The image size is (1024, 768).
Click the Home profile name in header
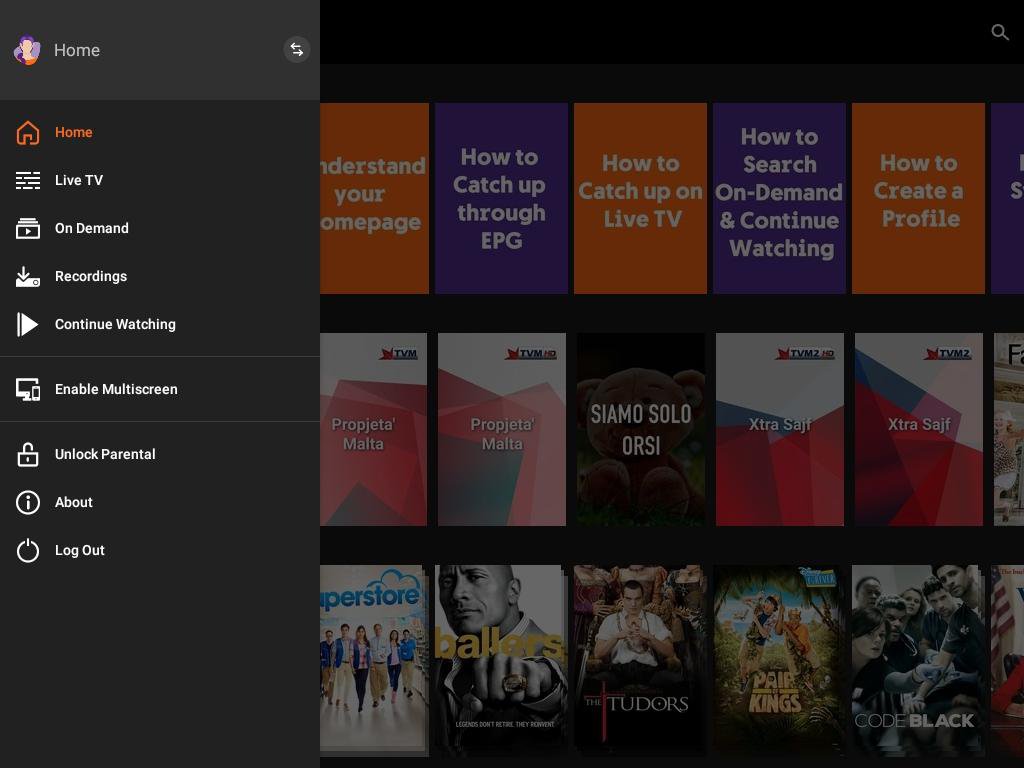(x=77, y=50)
